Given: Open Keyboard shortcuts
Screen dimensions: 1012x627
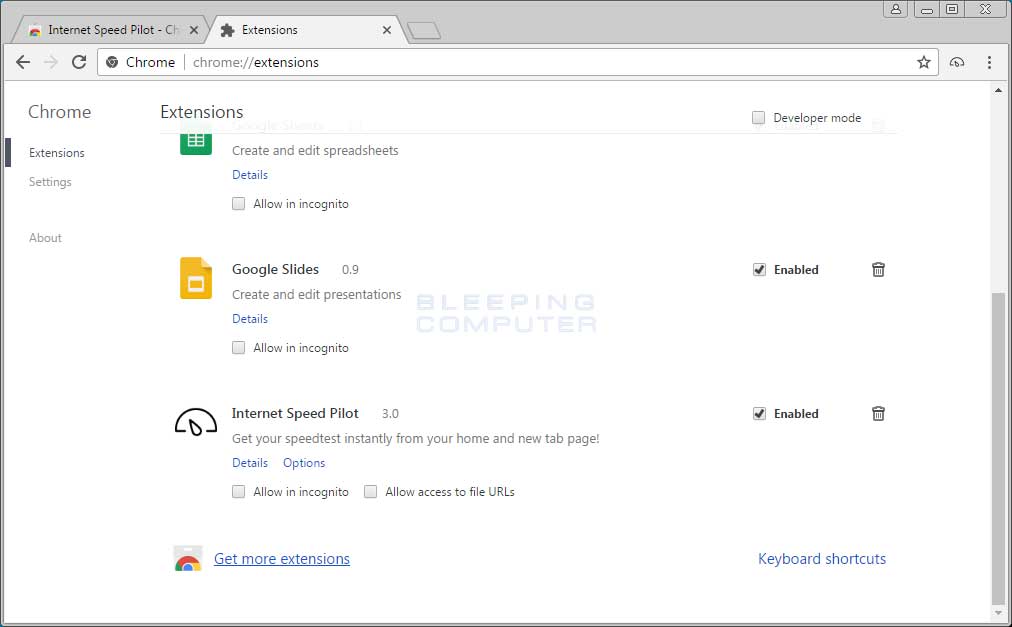Looking at the screenshot, I should (822, 558).
